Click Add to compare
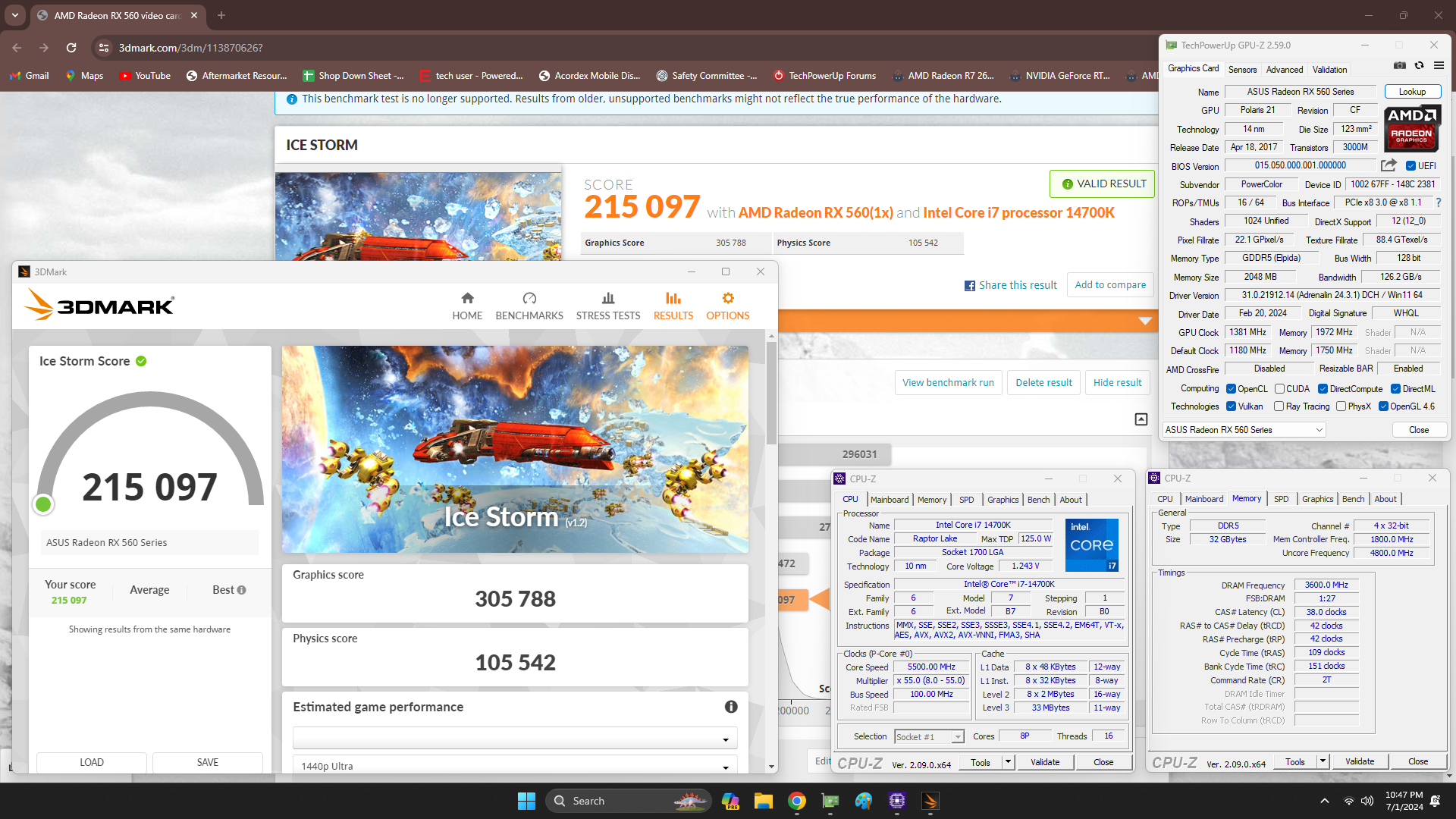 [x=1110, y=285]
